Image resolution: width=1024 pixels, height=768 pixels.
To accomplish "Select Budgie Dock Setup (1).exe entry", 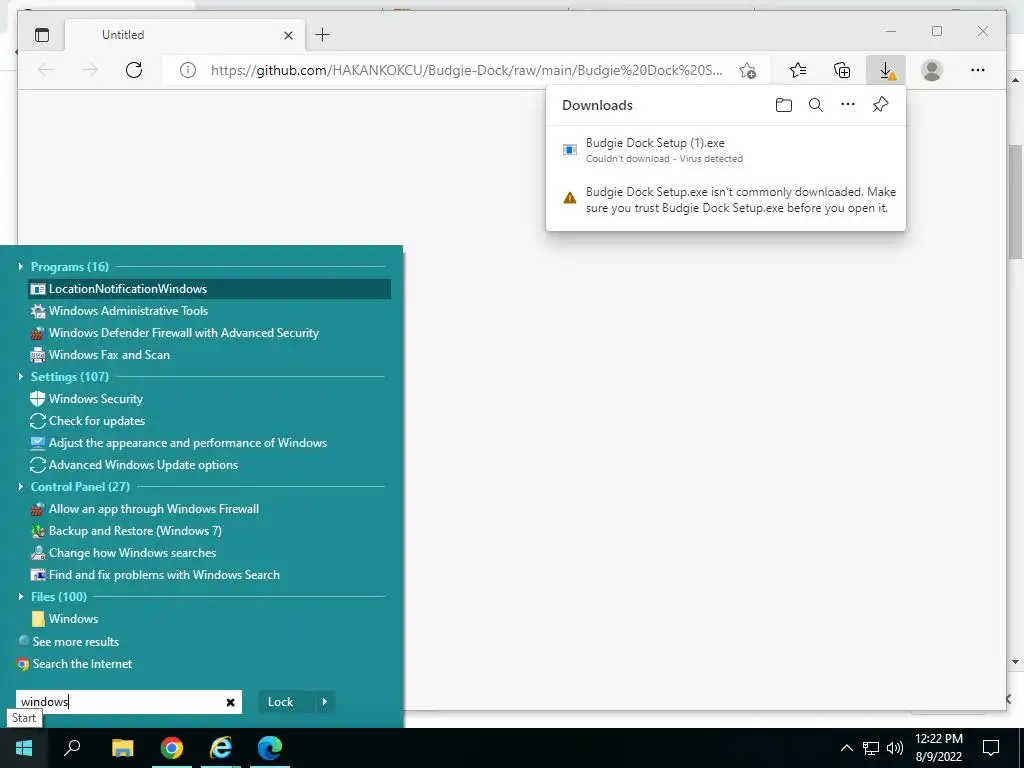I will 726,150.
